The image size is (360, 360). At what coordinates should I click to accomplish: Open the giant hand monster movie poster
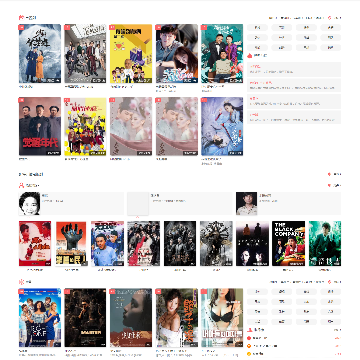pyautogui.click(x=71, y=243)
